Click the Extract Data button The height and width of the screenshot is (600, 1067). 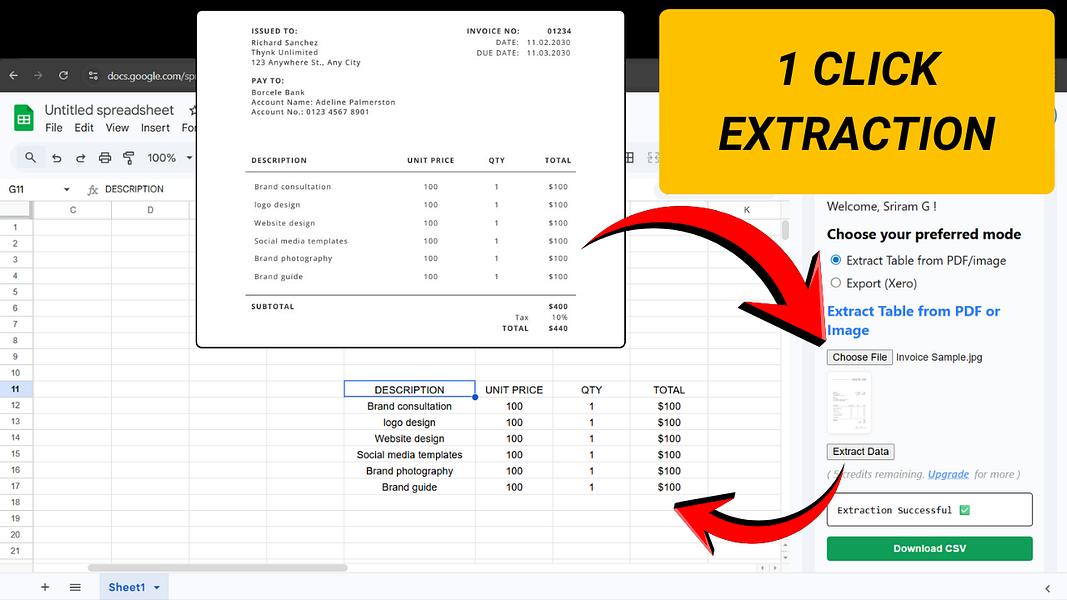(x=860, y=452)
